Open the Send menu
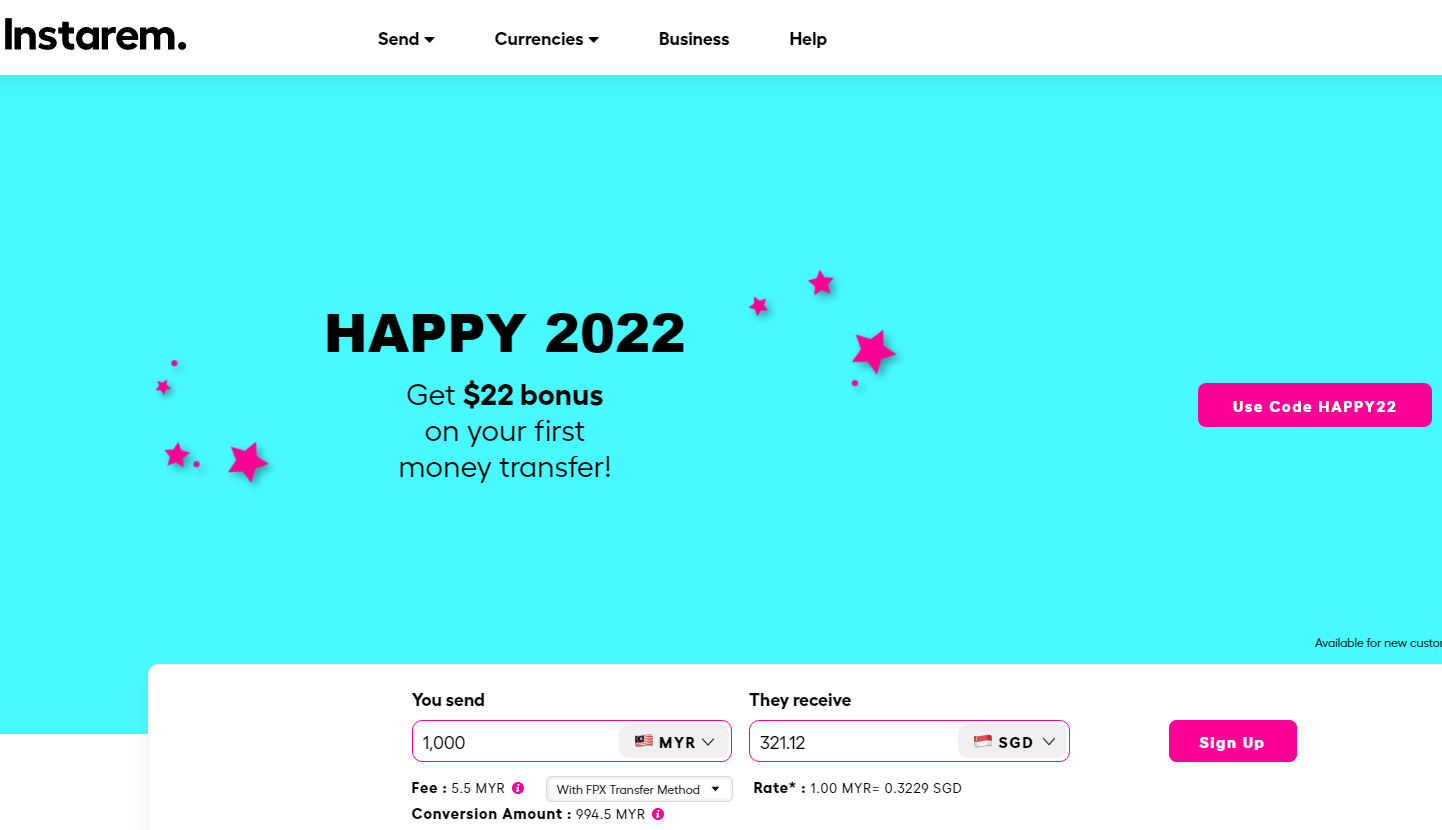This screenshot has width=1442, height=830. coord(405,39)
